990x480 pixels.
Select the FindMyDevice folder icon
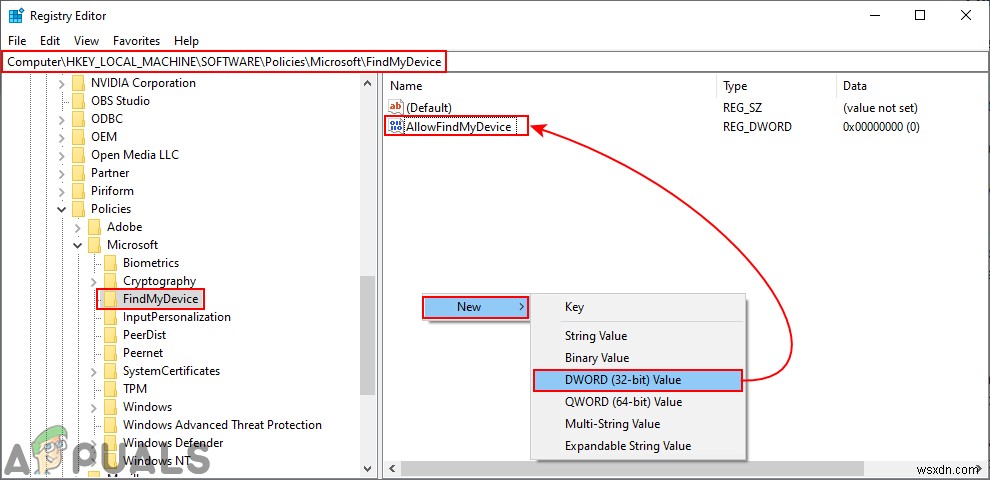[110, 299]
